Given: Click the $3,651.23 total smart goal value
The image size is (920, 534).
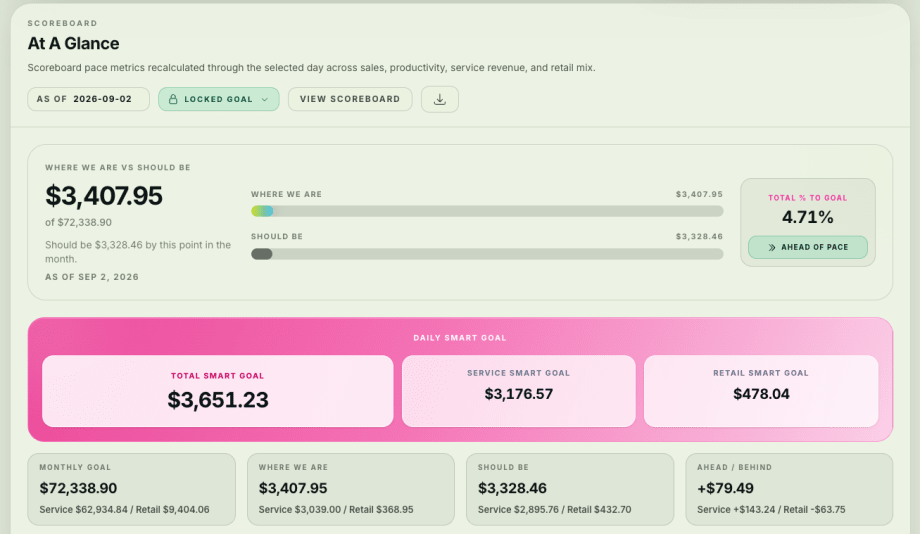Looking at the screenshot, I should 218,400.
